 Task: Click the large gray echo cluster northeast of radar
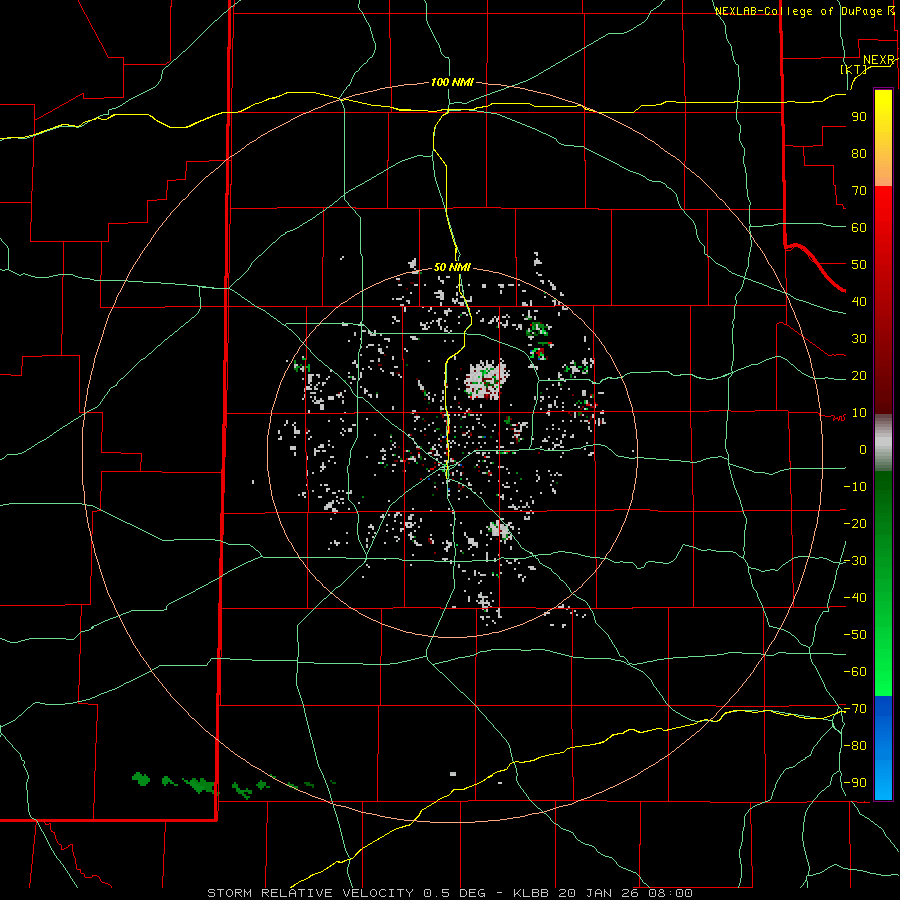[486, 379]
